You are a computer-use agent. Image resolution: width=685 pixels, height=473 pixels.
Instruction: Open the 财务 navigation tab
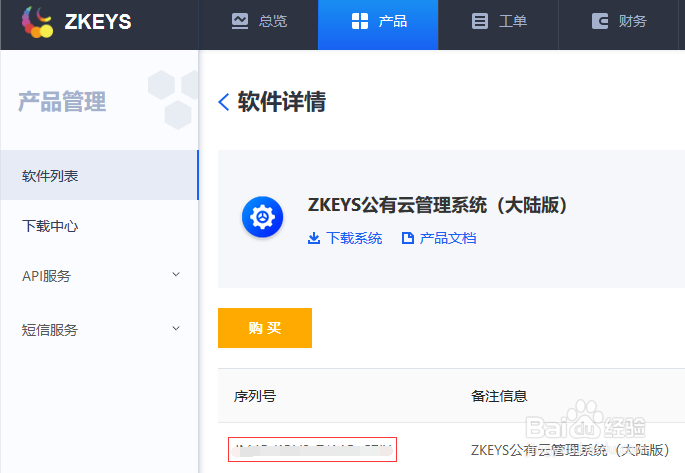[x=618, y=24]
